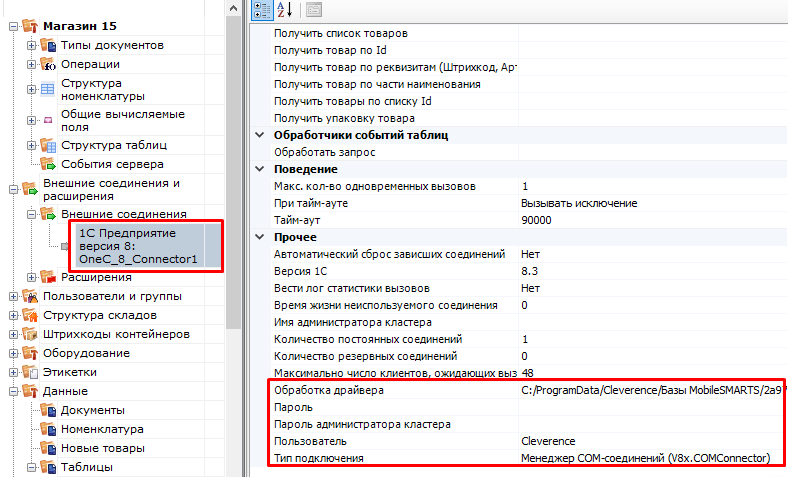The image size is (788, 477).
Task: Click the Структура номенклатуры table icon
Action: 48,89
